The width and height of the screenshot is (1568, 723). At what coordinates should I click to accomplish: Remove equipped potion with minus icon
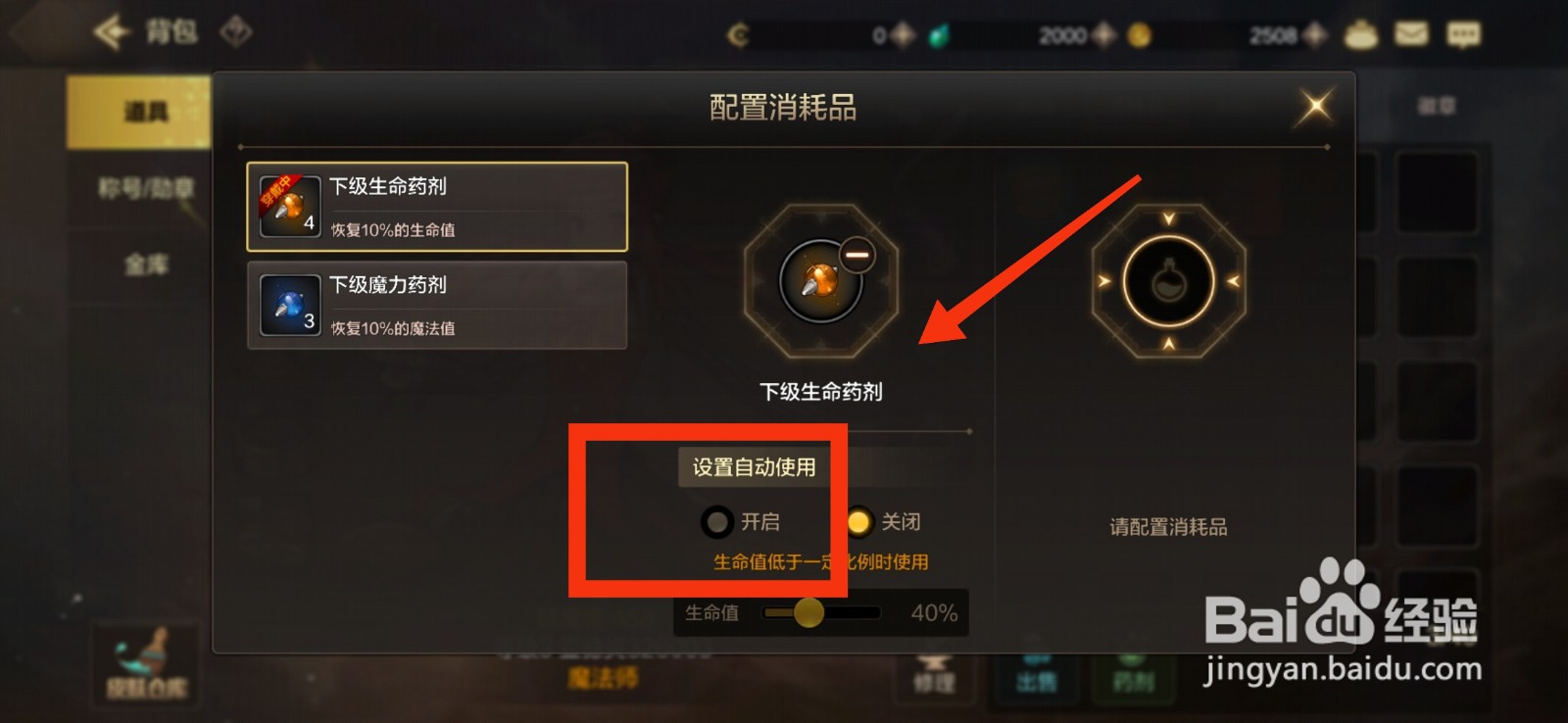(x=857, y=256)
